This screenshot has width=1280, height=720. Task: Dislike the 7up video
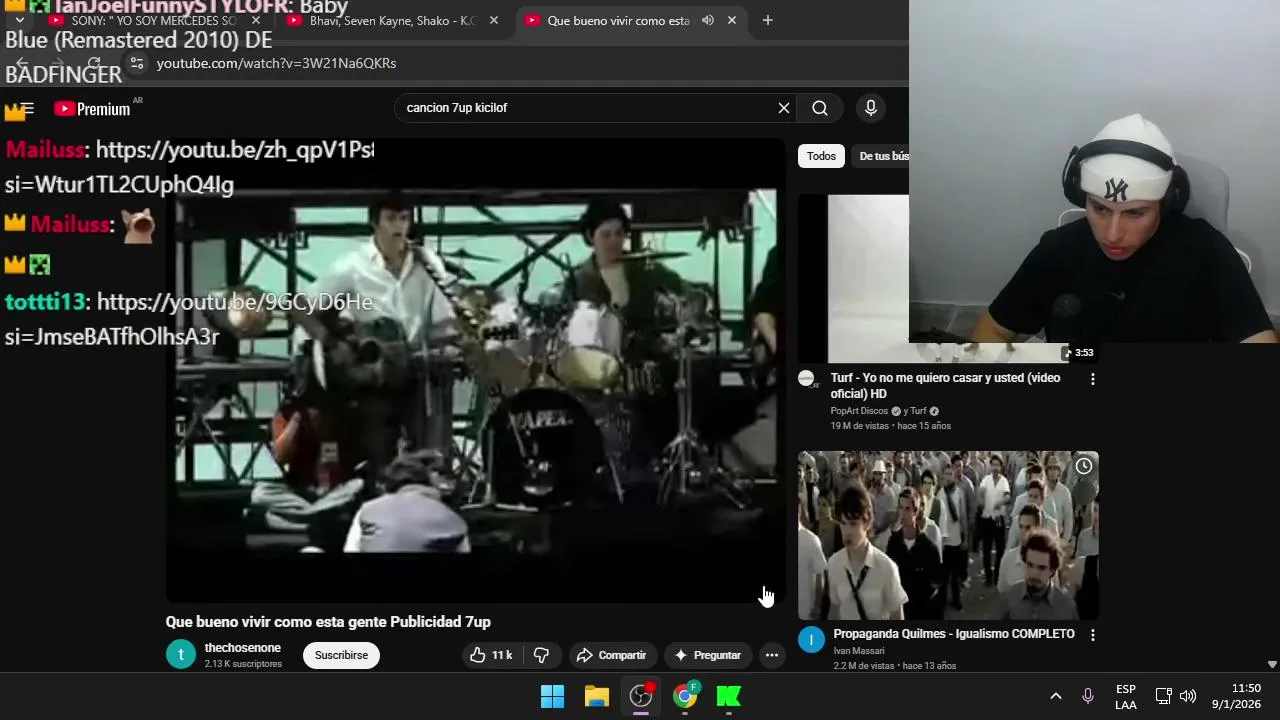[x=541, y=655]
